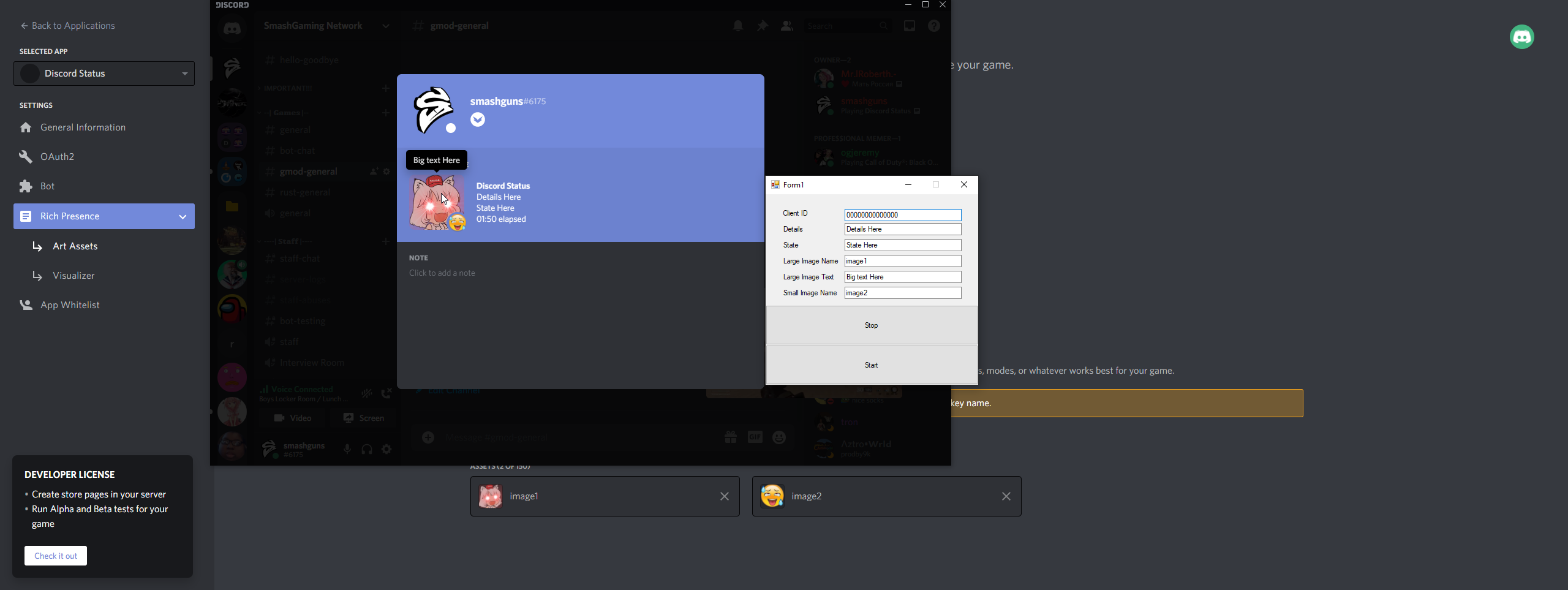Open Visualizer subpage
Viewport: 1568px width, 590px height.
click(x=73, y=276)
